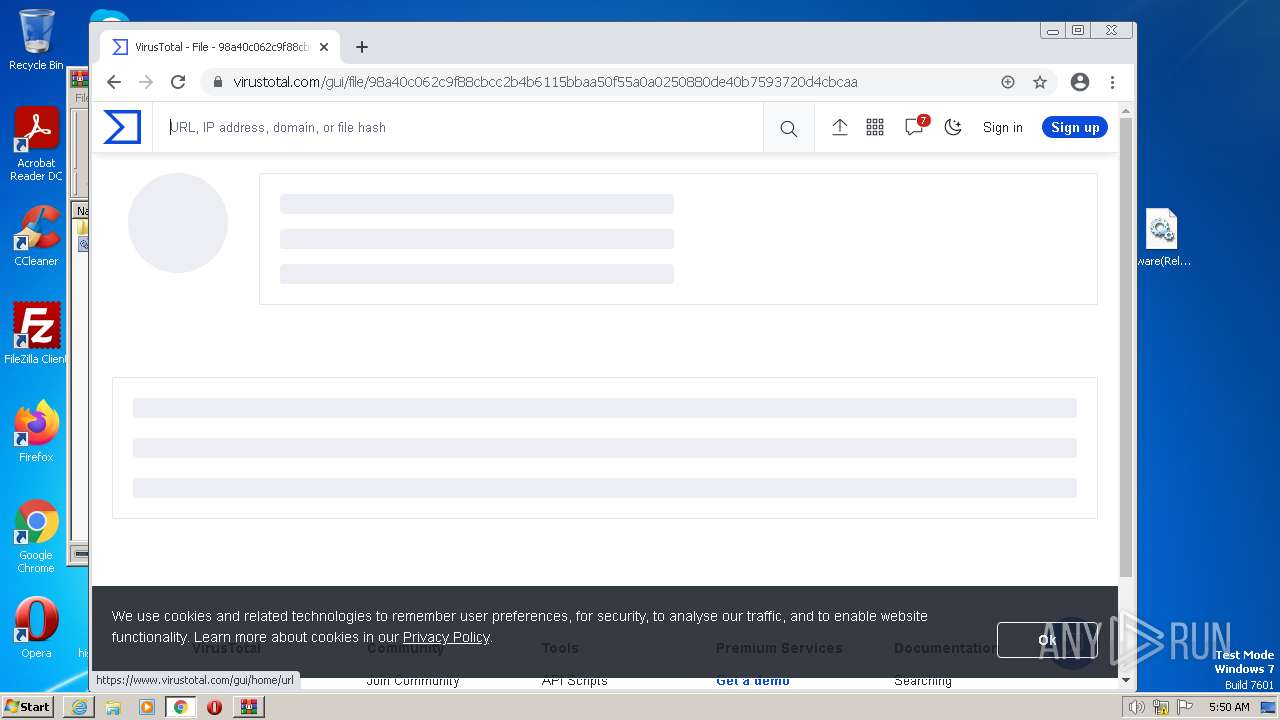Click the Action Center flag tray icon
The width and height of the screenshot is (1280, 720).
pyautogui.click(x=1185, y=707)
